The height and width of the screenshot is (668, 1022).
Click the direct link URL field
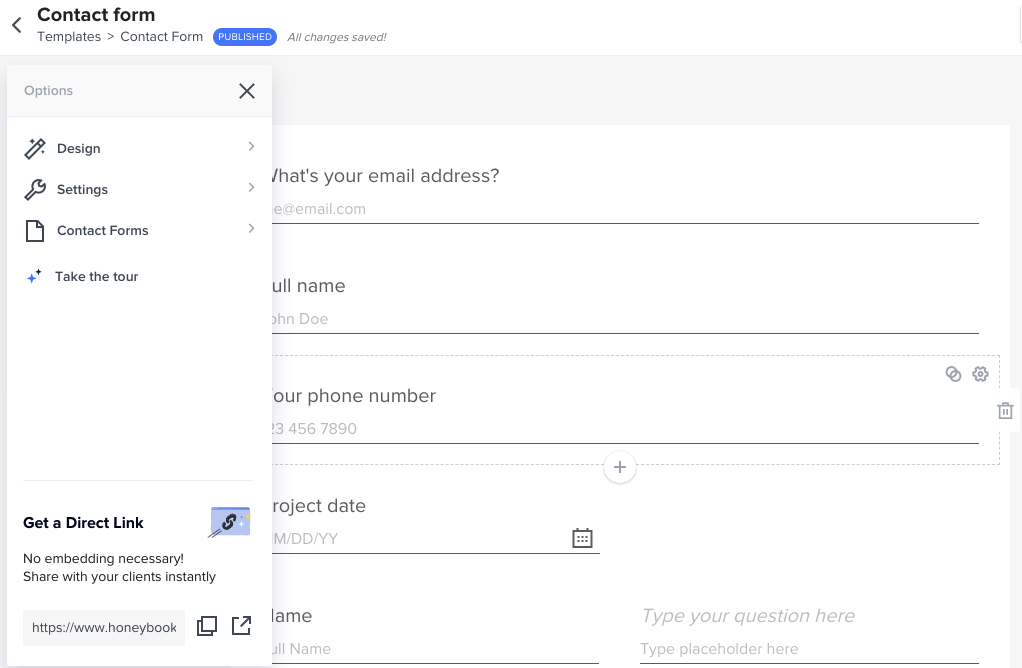point(104,627)
